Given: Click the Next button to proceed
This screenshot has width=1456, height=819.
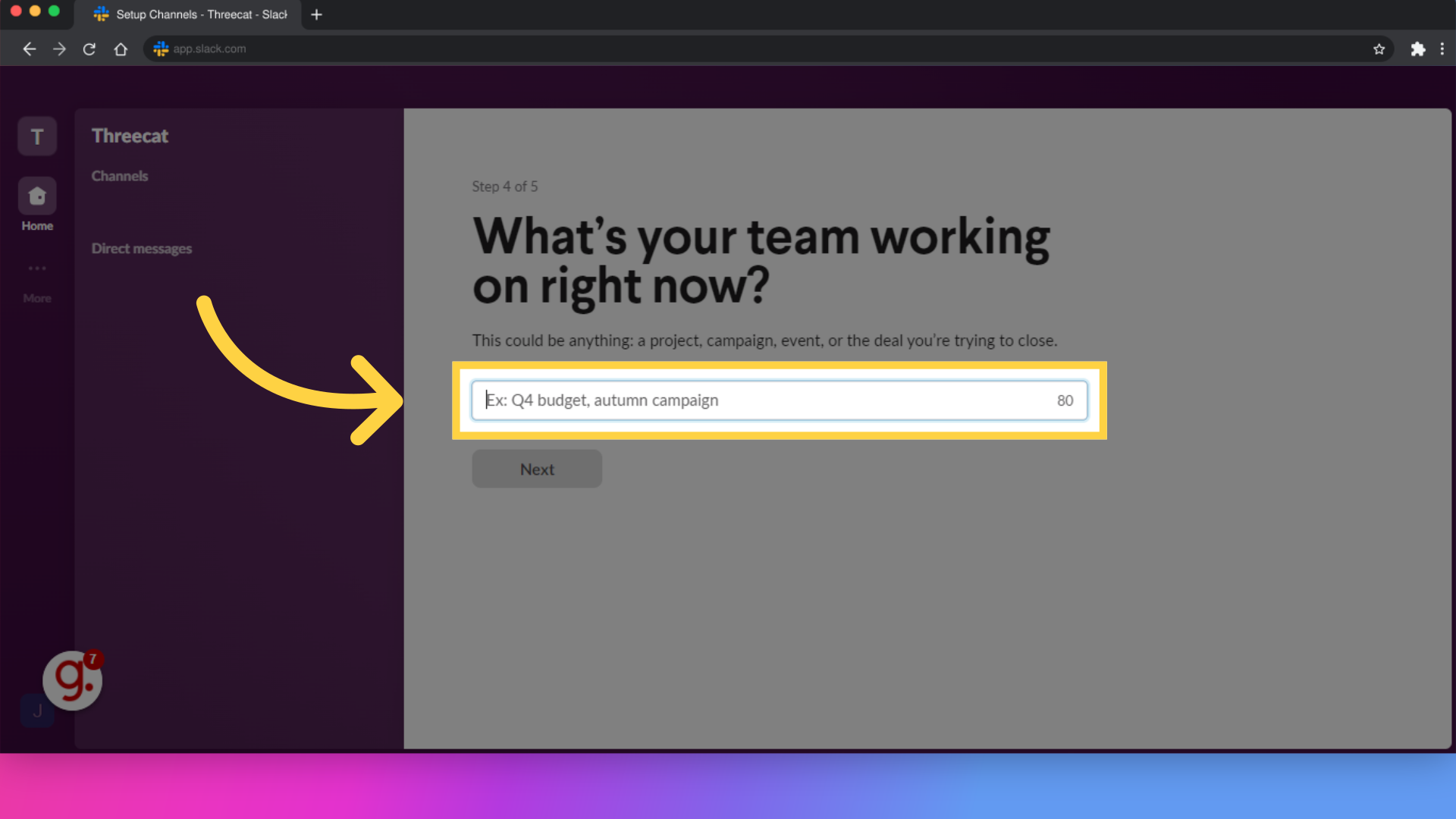Looking at the screenshot, I should point(536,468).
